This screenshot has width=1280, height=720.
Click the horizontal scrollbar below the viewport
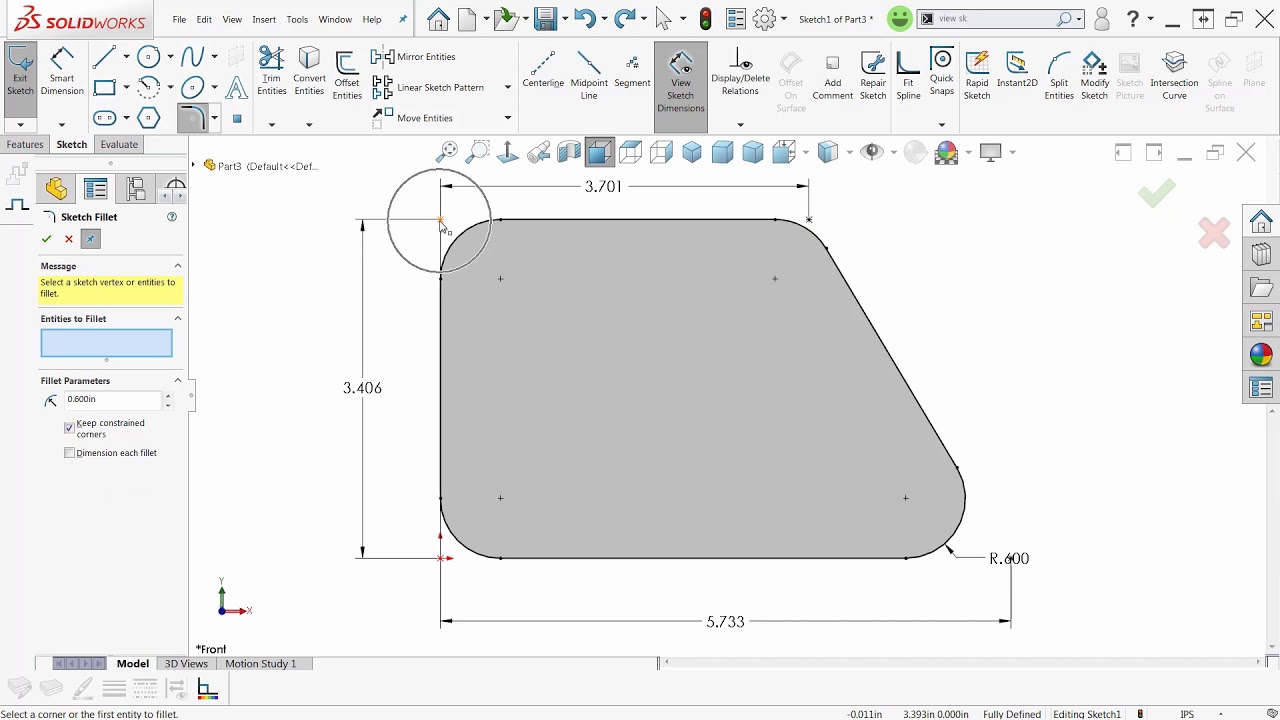[962, 662]
